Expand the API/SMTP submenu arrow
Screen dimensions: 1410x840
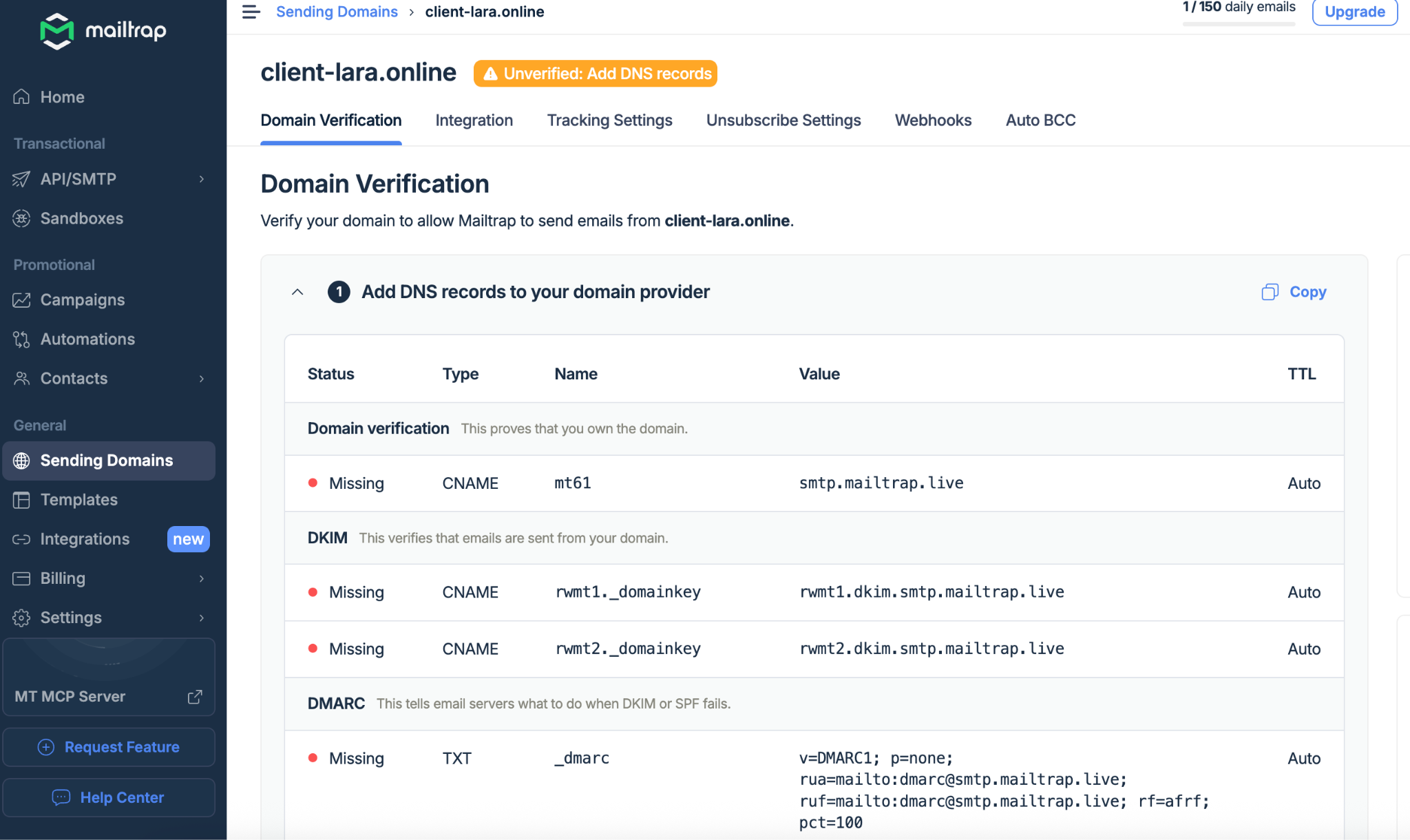202,179
